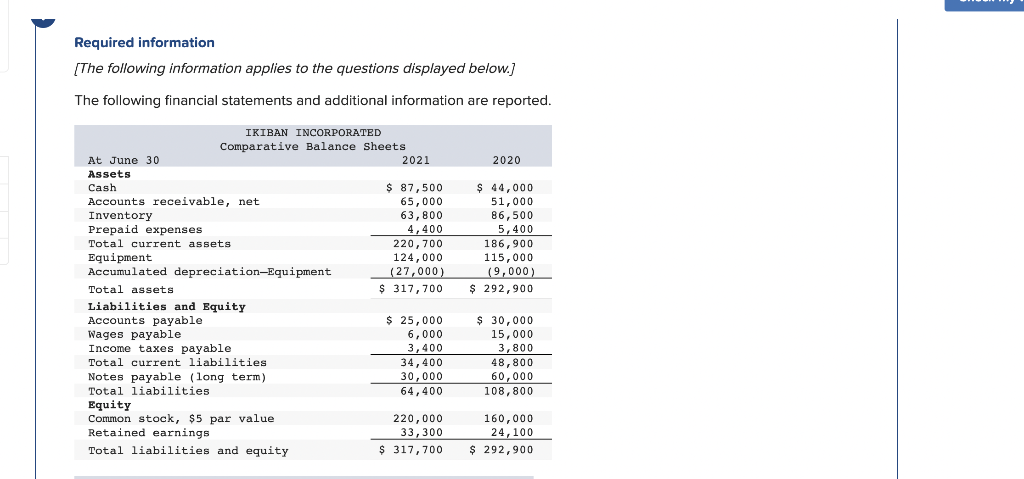Select total current liabilities 2020 value 48,800
This screenshot has width=1024, height=479.
pos(512,363)
